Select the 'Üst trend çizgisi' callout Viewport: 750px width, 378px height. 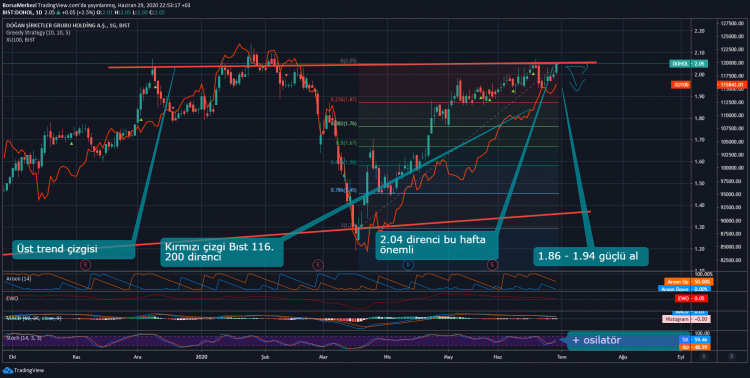coord(73,249)
